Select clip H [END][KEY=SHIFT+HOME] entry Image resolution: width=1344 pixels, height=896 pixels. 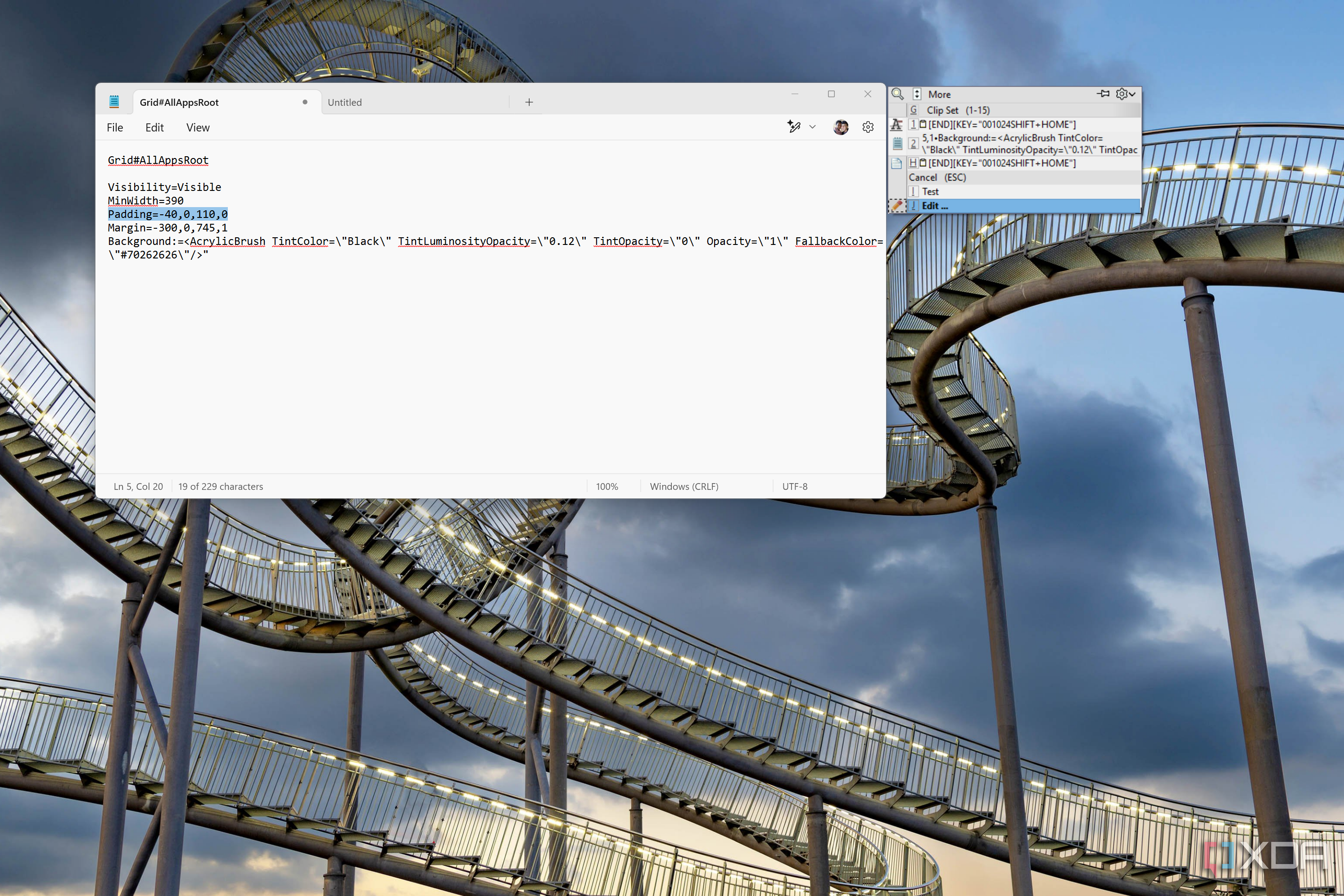1023,163
